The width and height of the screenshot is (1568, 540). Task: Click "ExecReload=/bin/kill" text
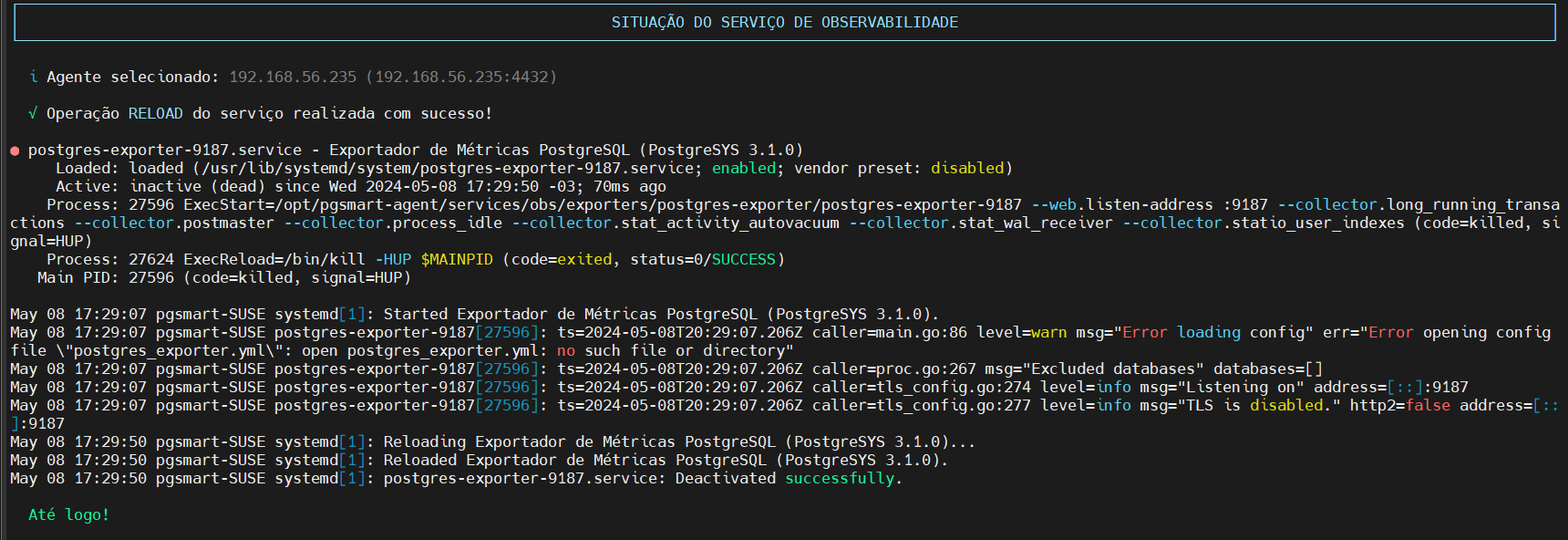point(274,259)
